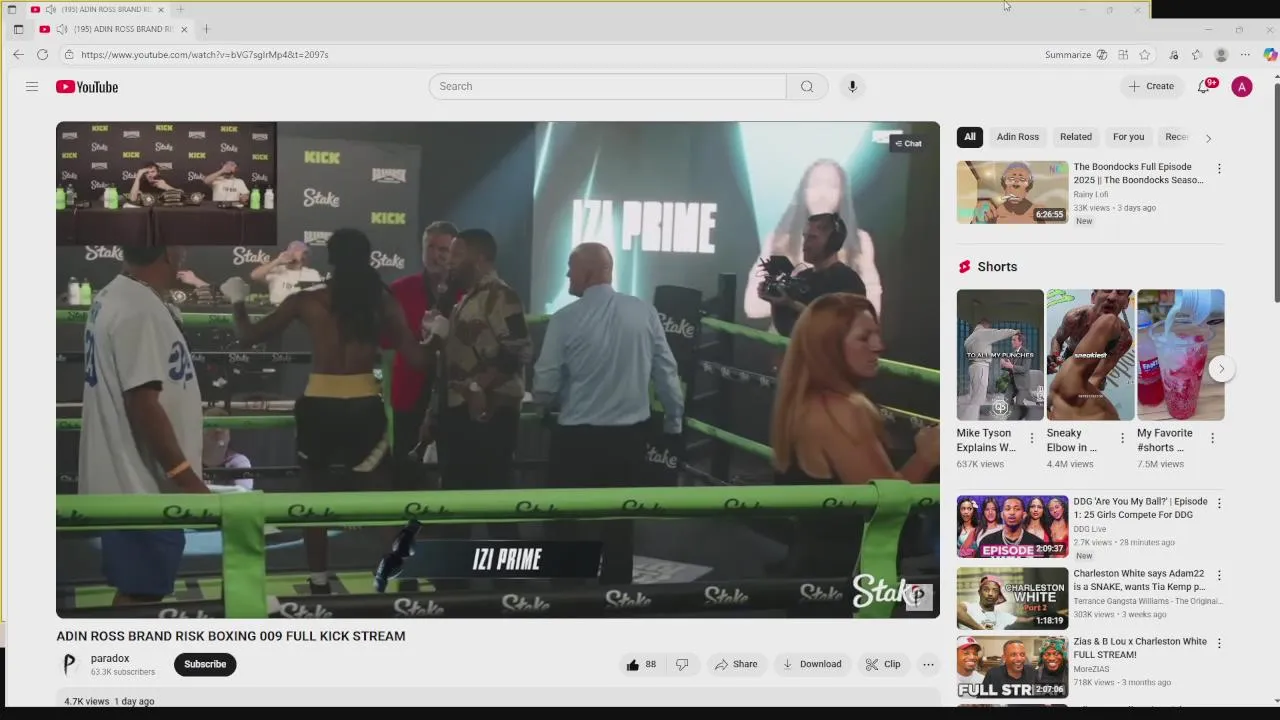Open the account avatar menu
1280x720 pixels.
[1242, 87]
